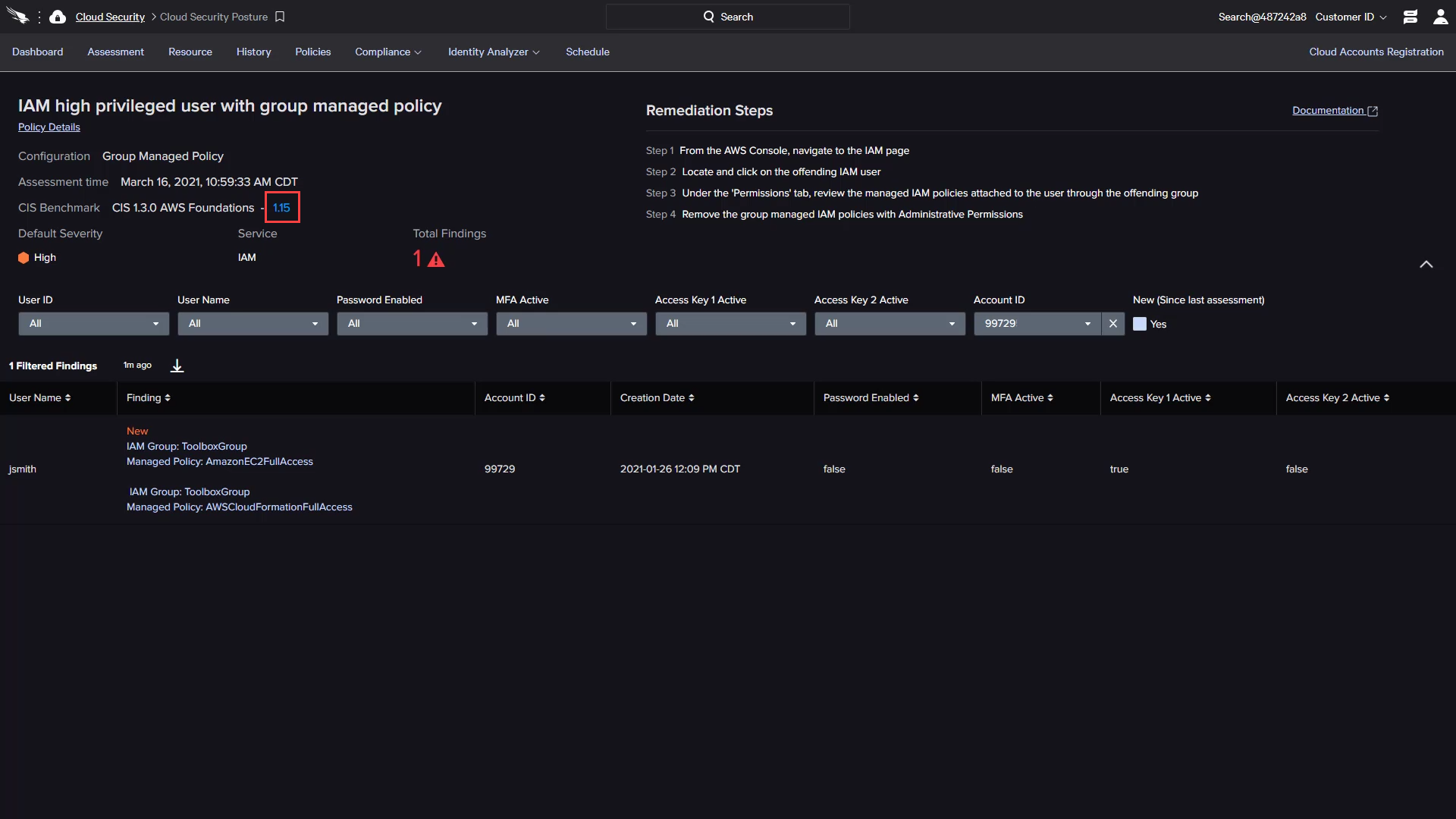The height and width of the screenshot is (819, 1456).
Task: Go to the Policies tab
Action: click(x=312, y=52)
